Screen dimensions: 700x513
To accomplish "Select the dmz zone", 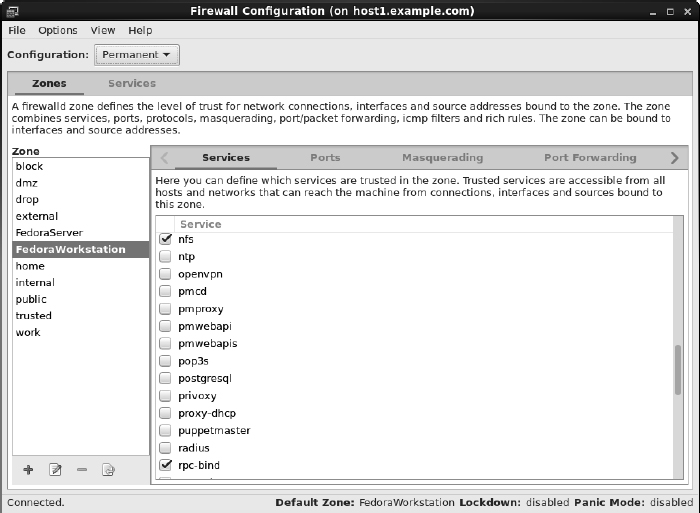I will [81, 183].
